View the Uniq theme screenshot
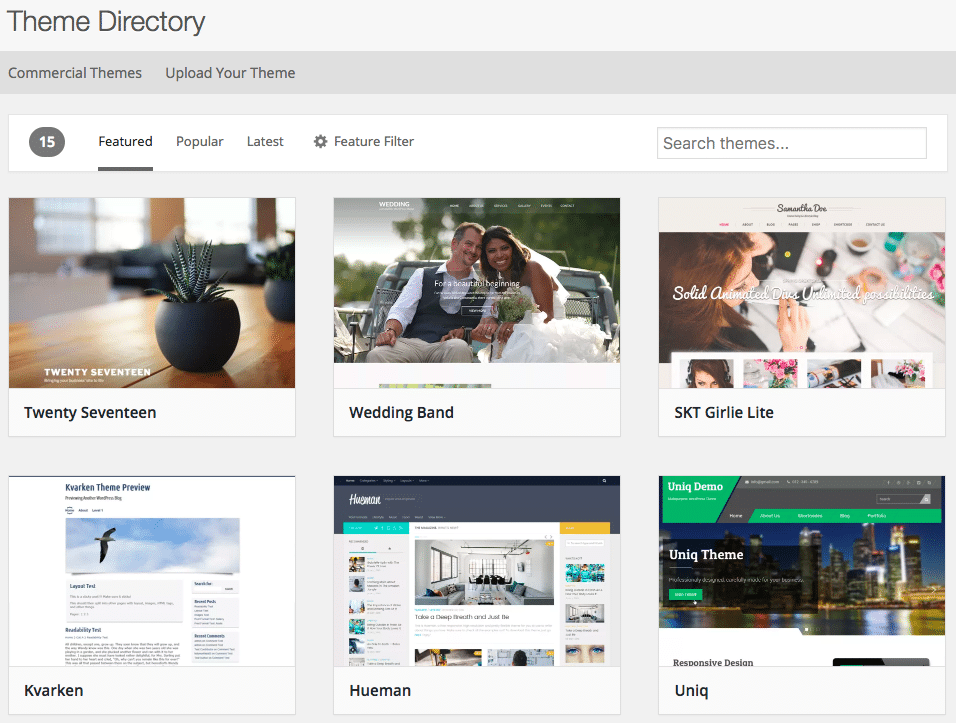 (801, 570)
